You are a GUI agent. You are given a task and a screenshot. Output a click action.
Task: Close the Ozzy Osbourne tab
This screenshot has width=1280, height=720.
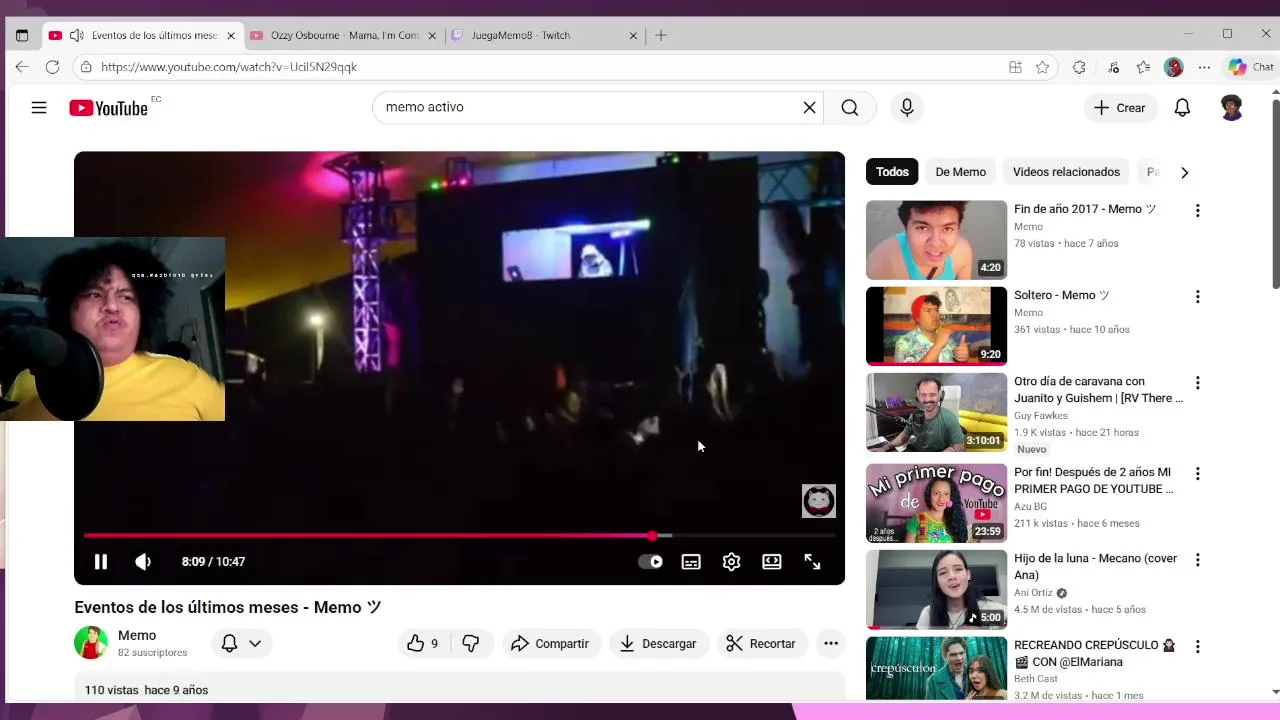(432, 35)
